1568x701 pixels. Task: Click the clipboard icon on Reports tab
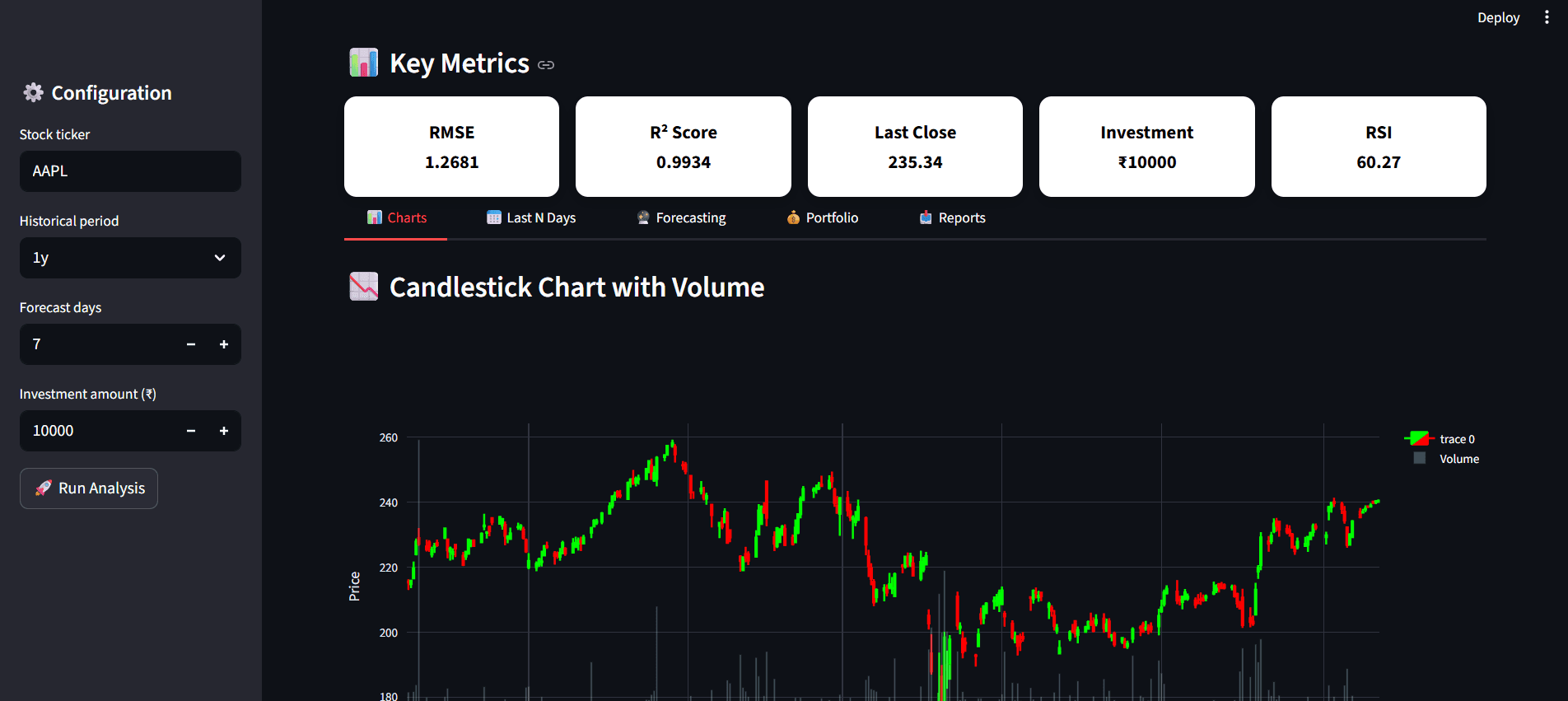[926, 217]
